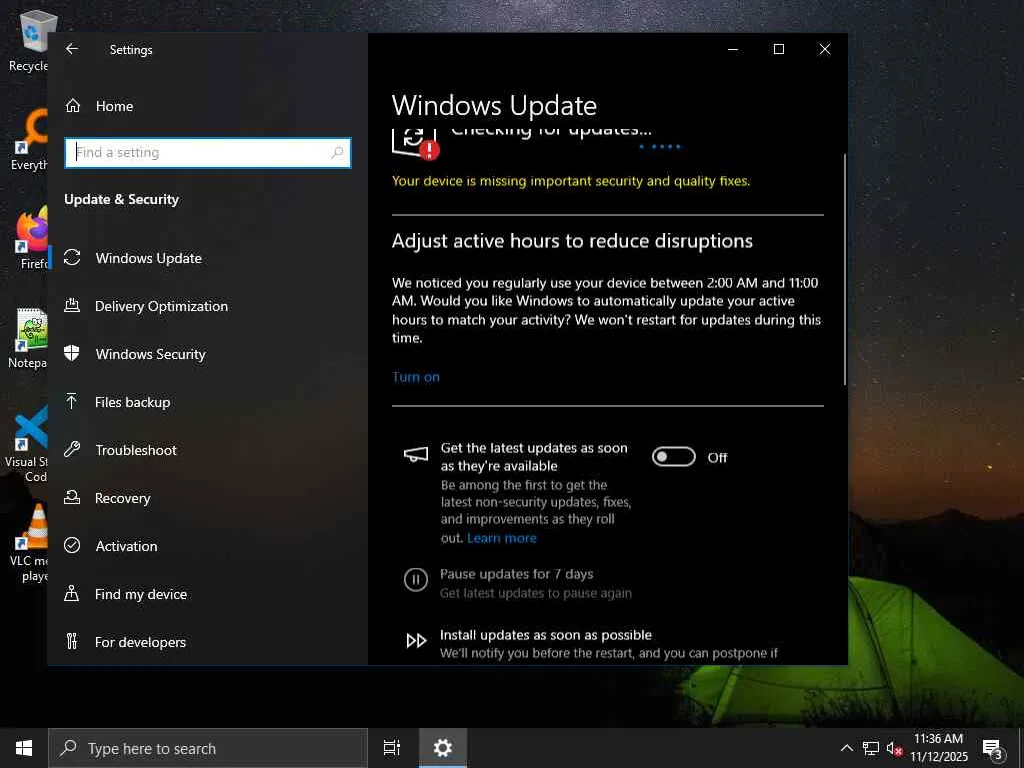Open Delivery Optimization in the sidebar
Screen dimensions: 1024x768
click(x=161, y=306)
